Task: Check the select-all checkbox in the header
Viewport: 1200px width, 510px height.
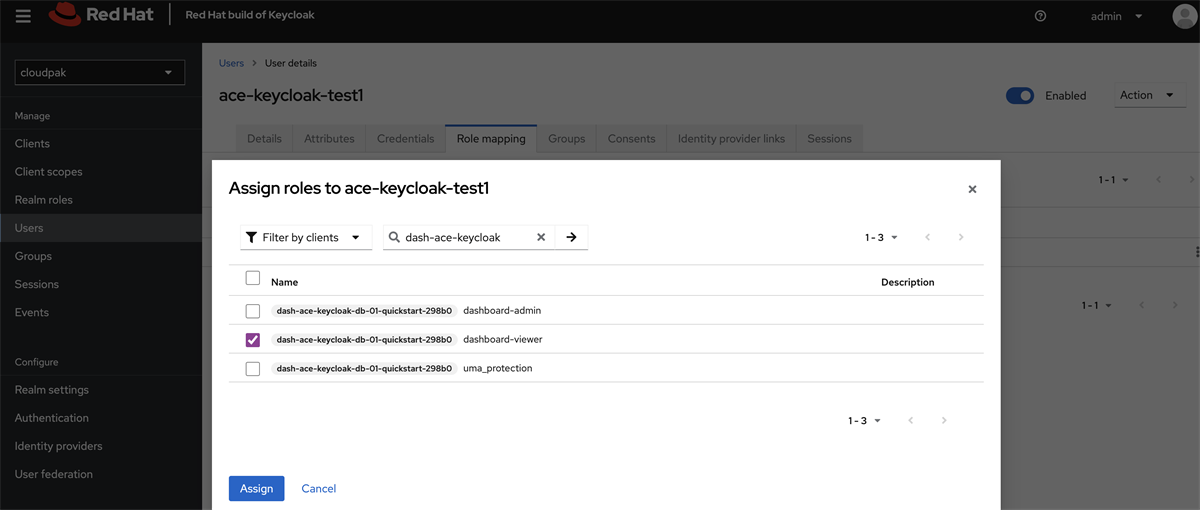Action: pos(253,278)
